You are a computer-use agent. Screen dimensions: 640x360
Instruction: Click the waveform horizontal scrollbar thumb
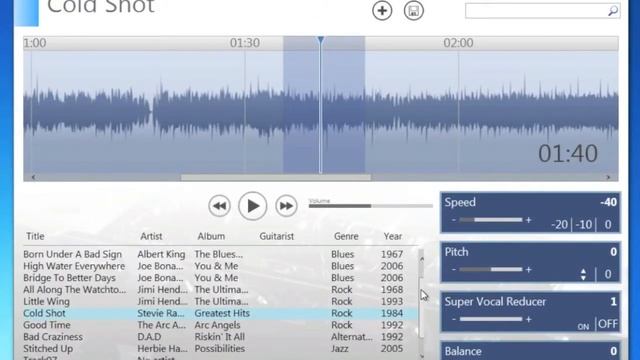coord(276,178)
